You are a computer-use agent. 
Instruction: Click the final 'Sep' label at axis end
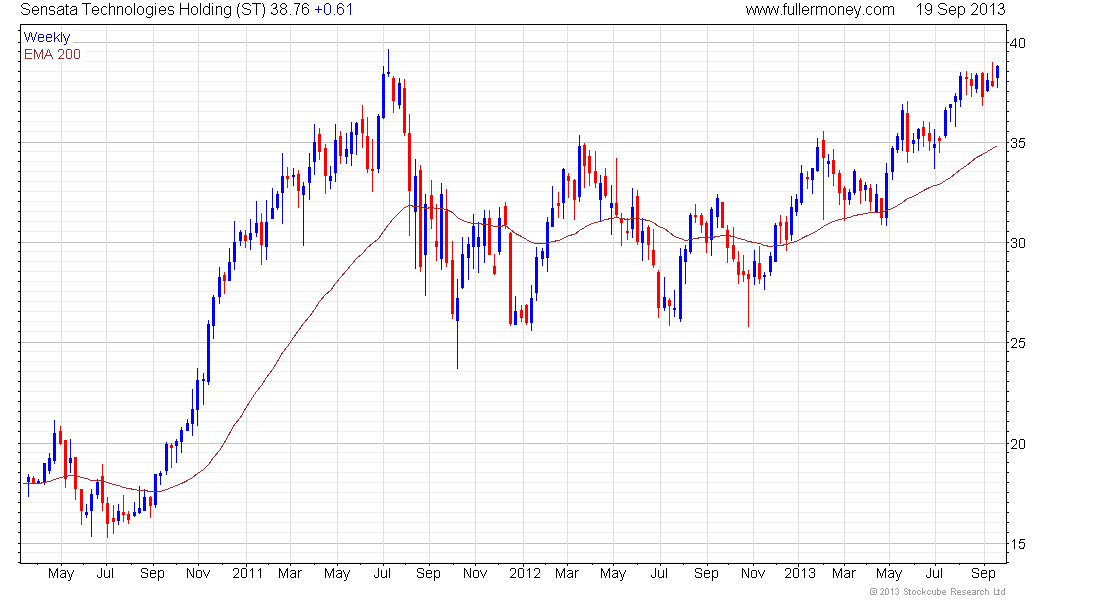point(983,573)
